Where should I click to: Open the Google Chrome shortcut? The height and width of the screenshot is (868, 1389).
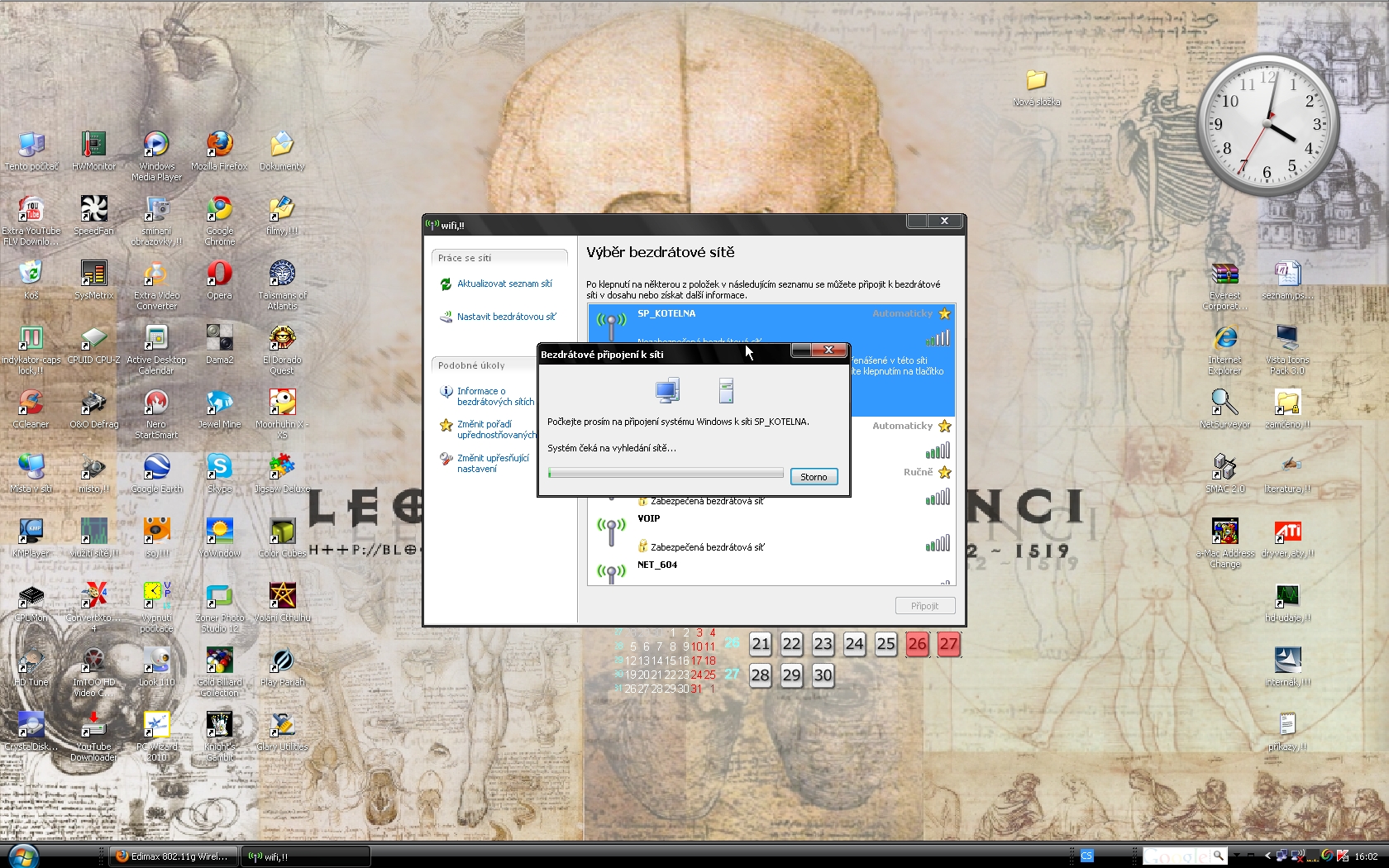tap(219, 220)
